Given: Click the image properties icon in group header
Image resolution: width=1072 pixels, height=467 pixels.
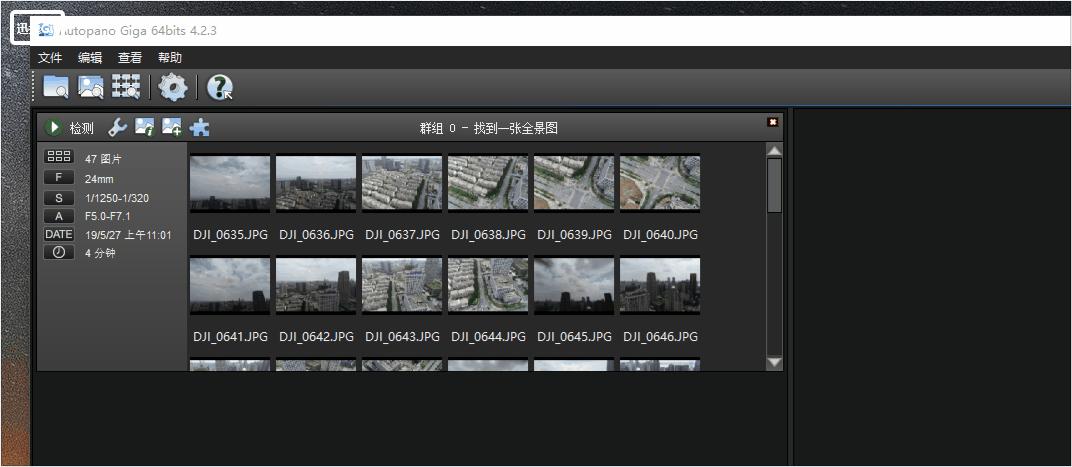Looking at the screenshot, I should pos(144,127).
